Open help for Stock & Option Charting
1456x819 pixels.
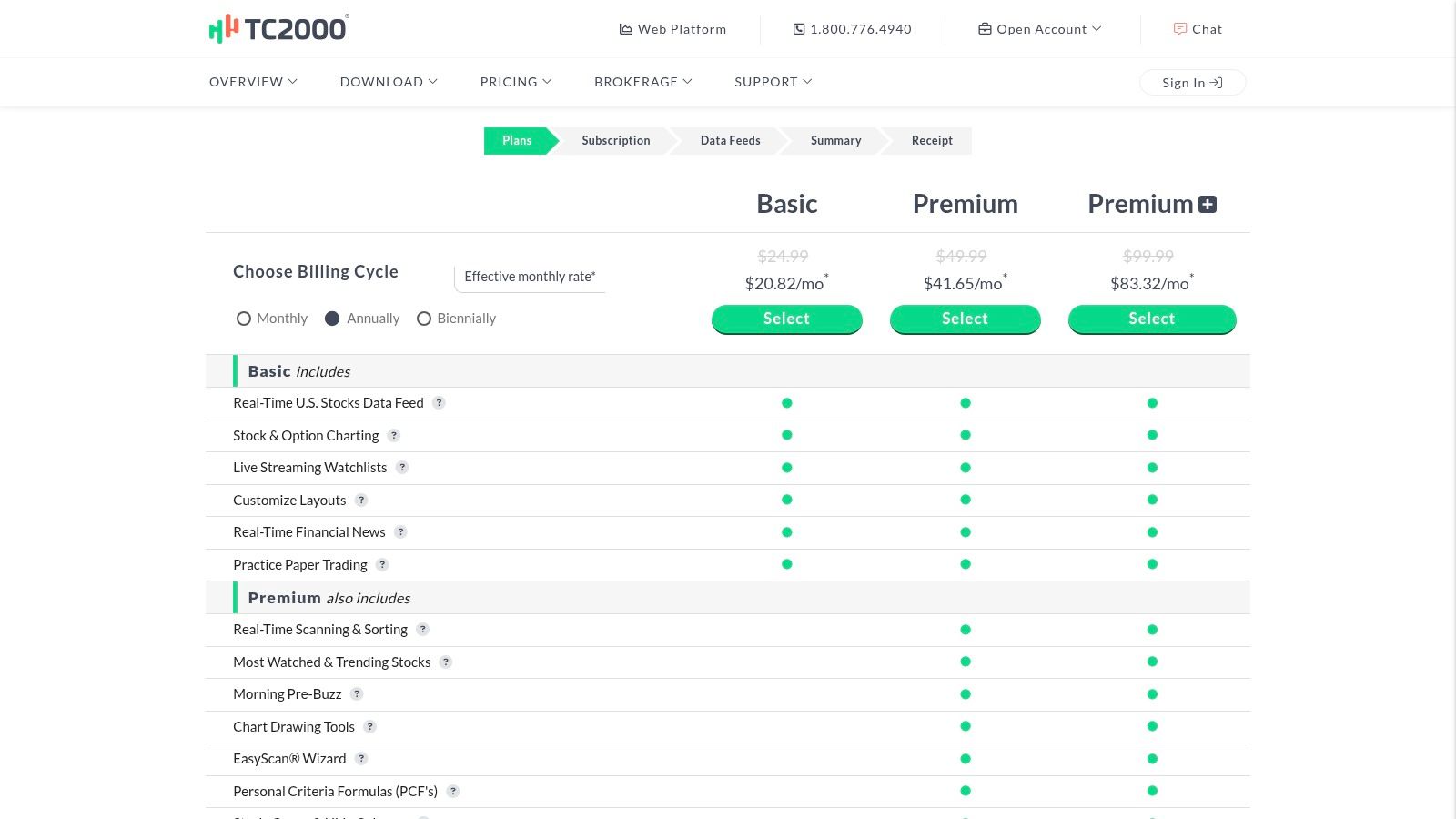[x=394, y=436]
